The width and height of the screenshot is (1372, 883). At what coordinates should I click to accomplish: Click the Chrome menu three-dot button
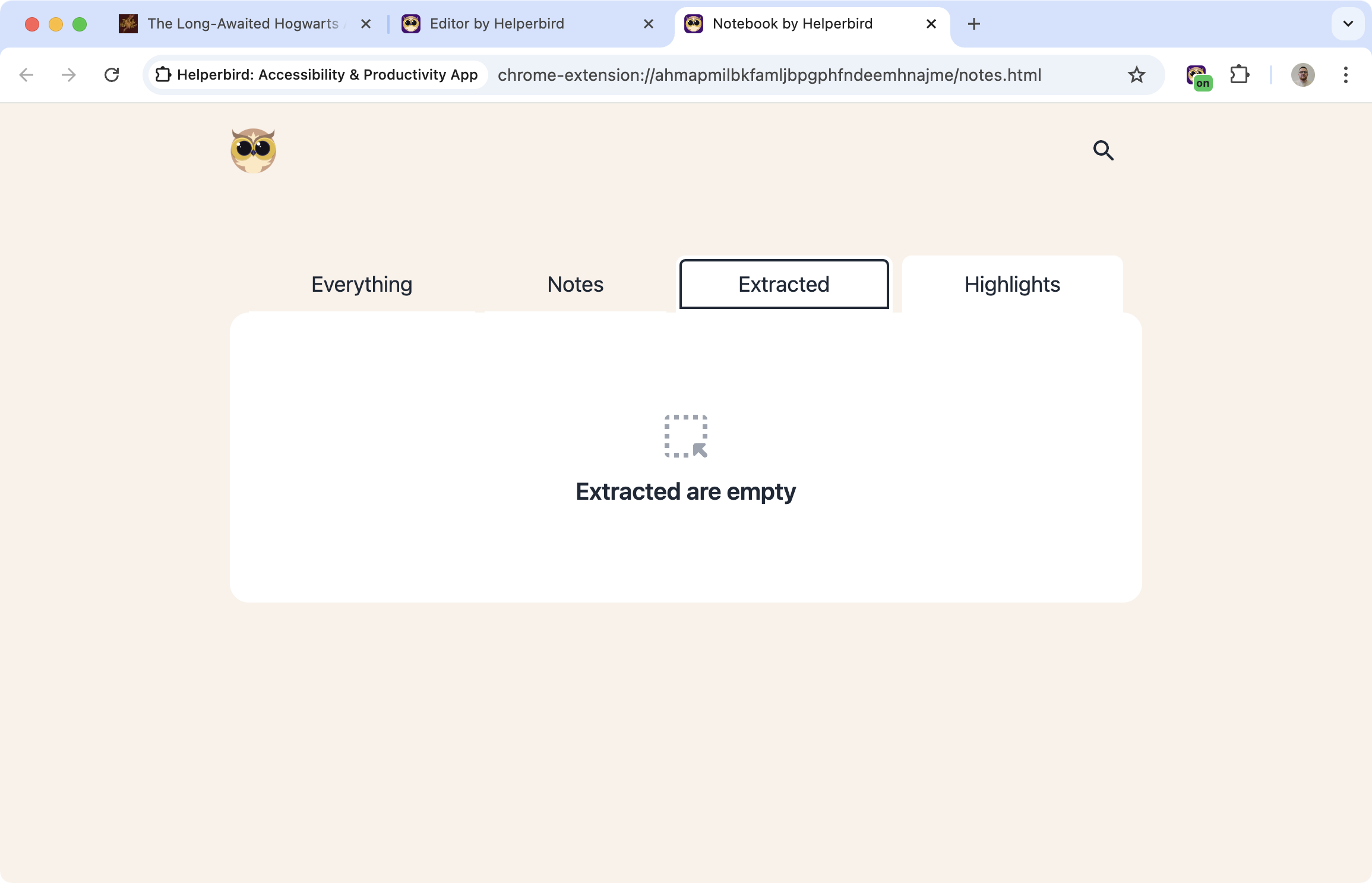click(1348, 74)
